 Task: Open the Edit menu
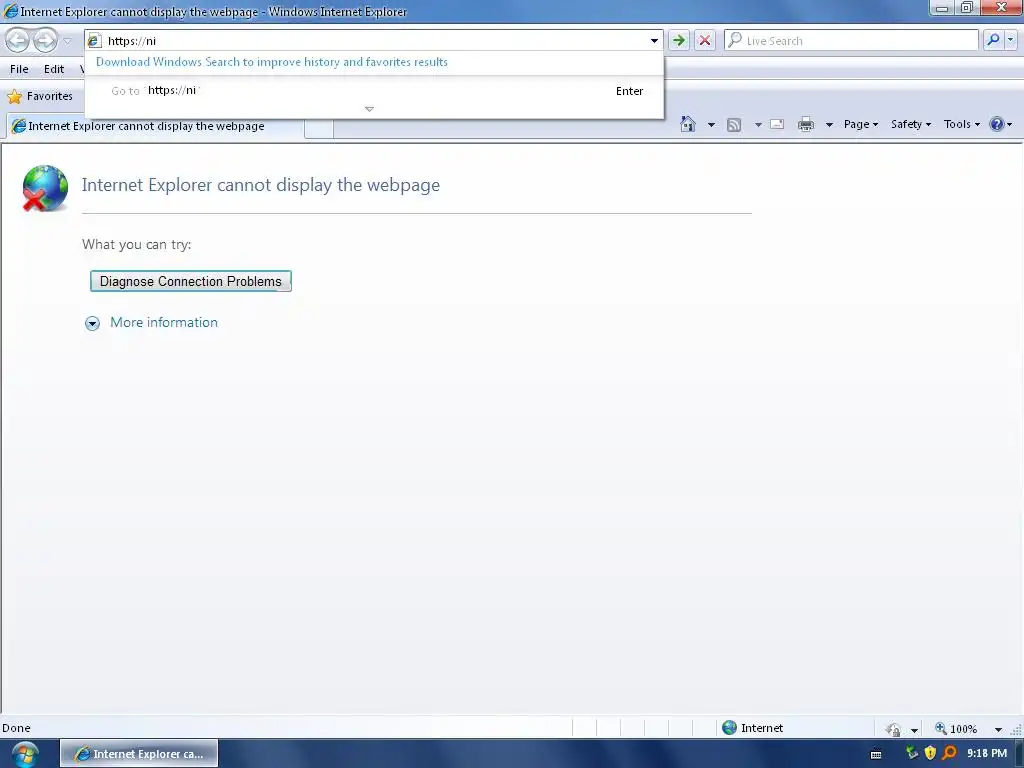tap(54, 69)
